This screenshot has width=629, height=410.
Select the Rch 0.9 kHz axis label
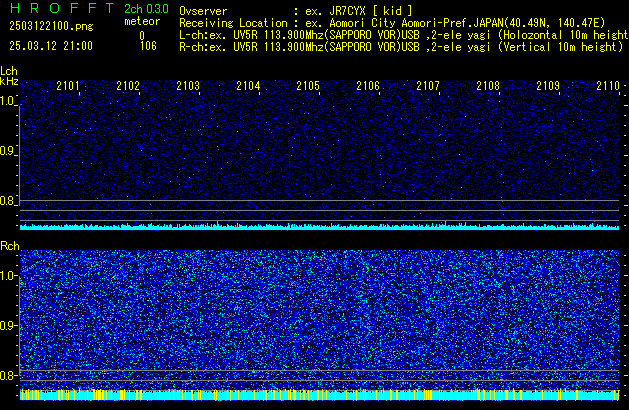click(x=8, y=325)
